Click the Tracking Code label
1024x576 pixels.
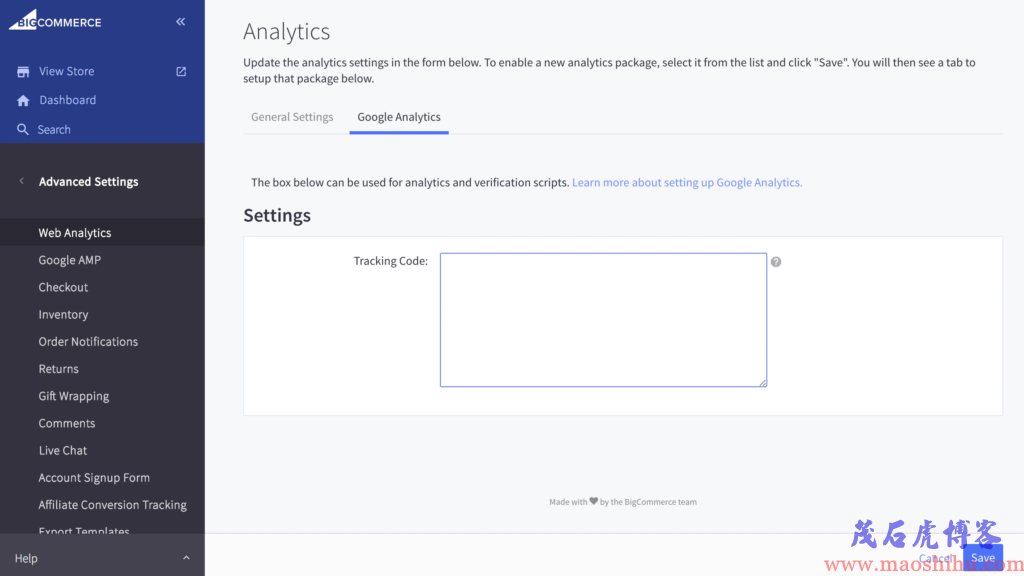click(x=391, y=261)
